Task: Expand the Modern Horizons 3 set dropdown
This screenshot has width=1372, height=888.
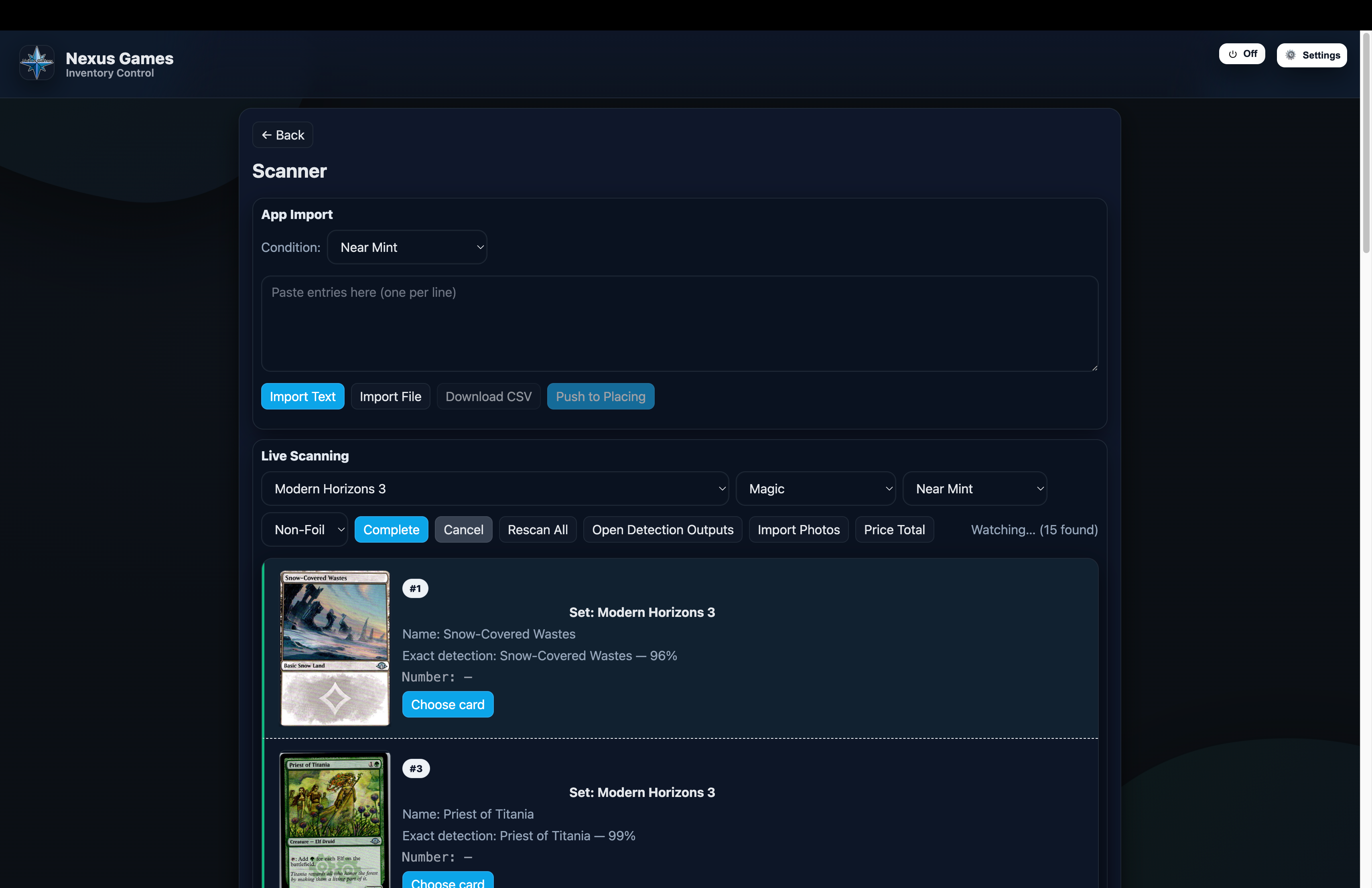Action: pos(495,489)
